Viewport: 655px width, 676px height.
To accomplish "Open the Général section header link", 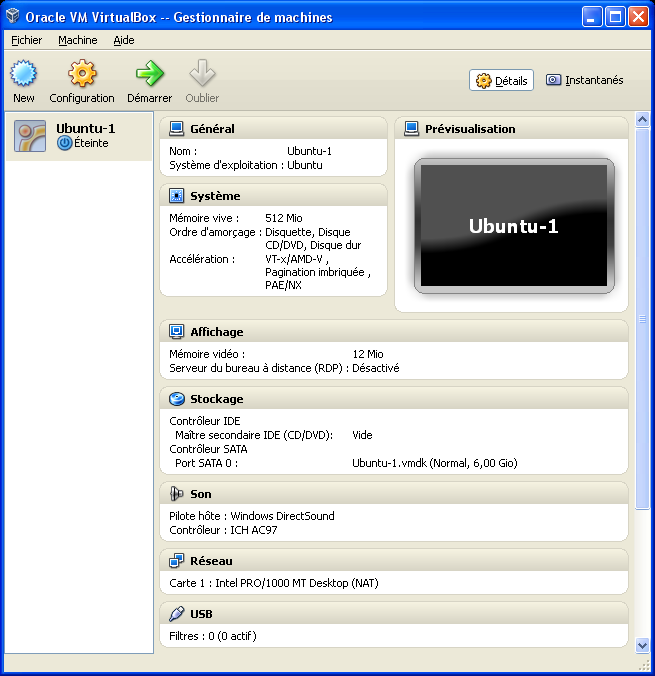I will [x=212, y=128].
